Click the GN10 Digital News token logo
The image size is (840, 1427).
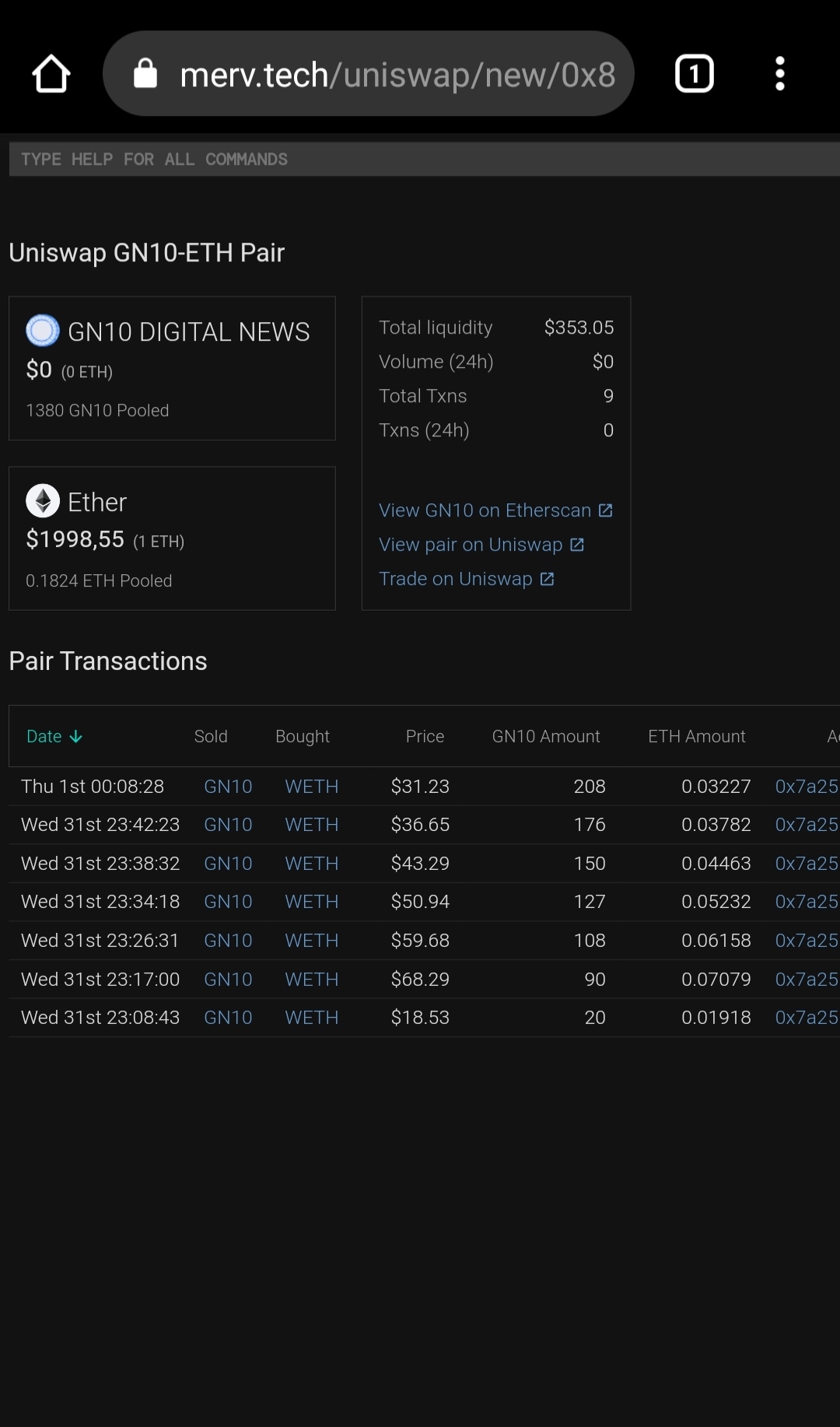[43, 331]
